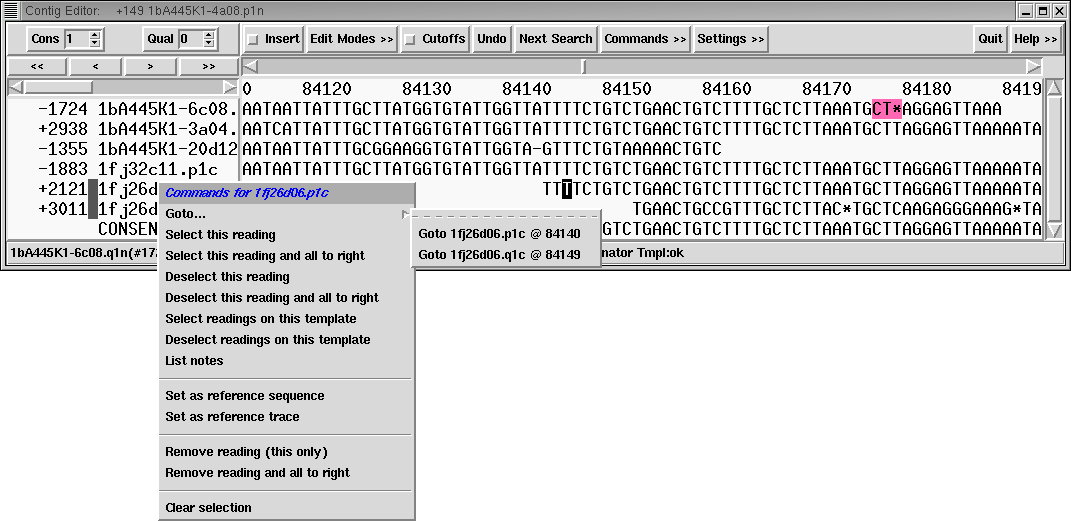Click the single step right > button
1071x521 pixels.
(x=151, y=67)
